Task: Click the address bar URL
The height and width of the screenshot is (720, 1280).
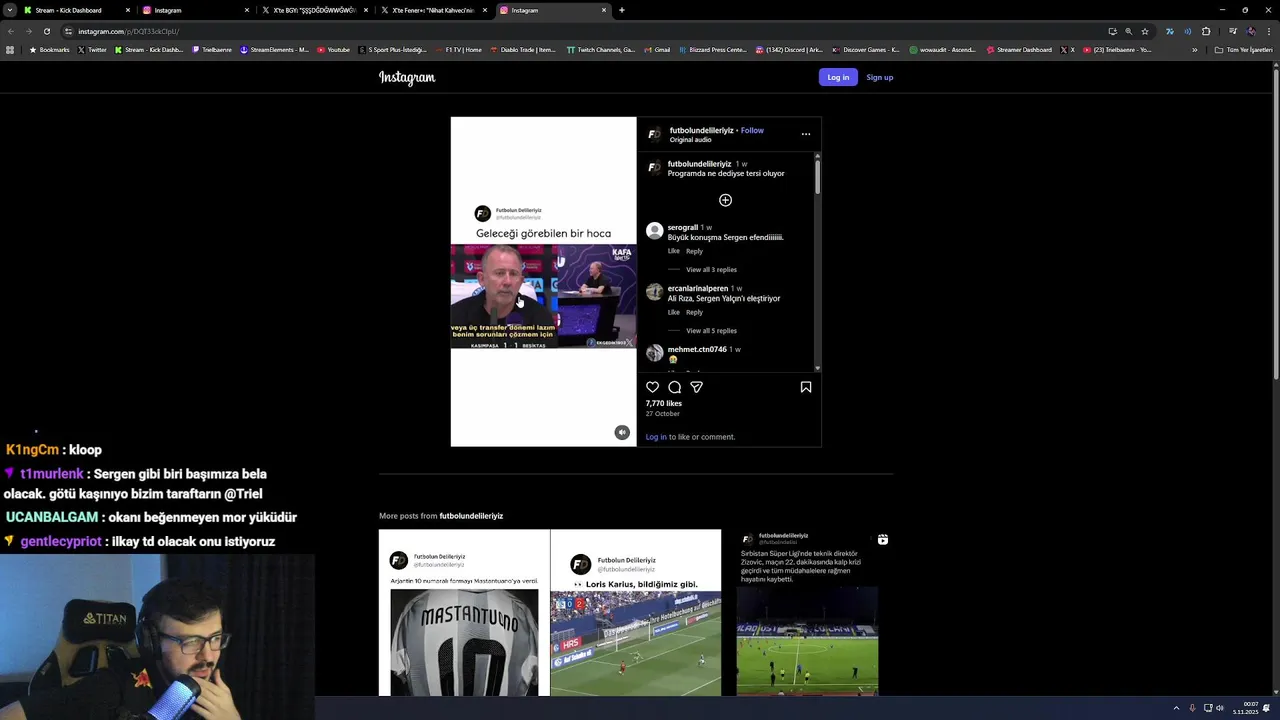Action: pos(128,31)
